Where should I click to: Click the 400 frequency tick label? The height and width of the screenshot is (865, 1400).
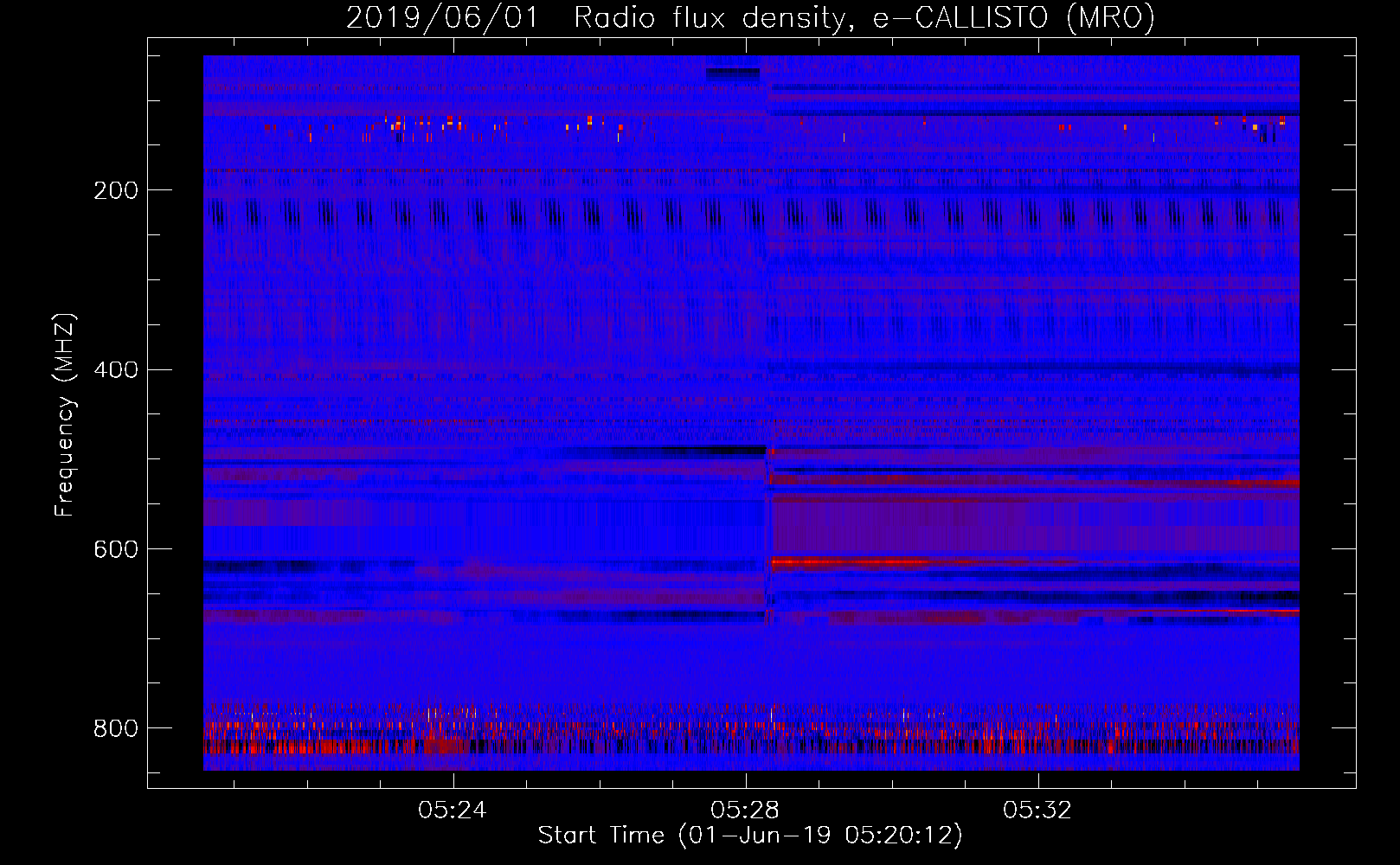click(116, 370)
